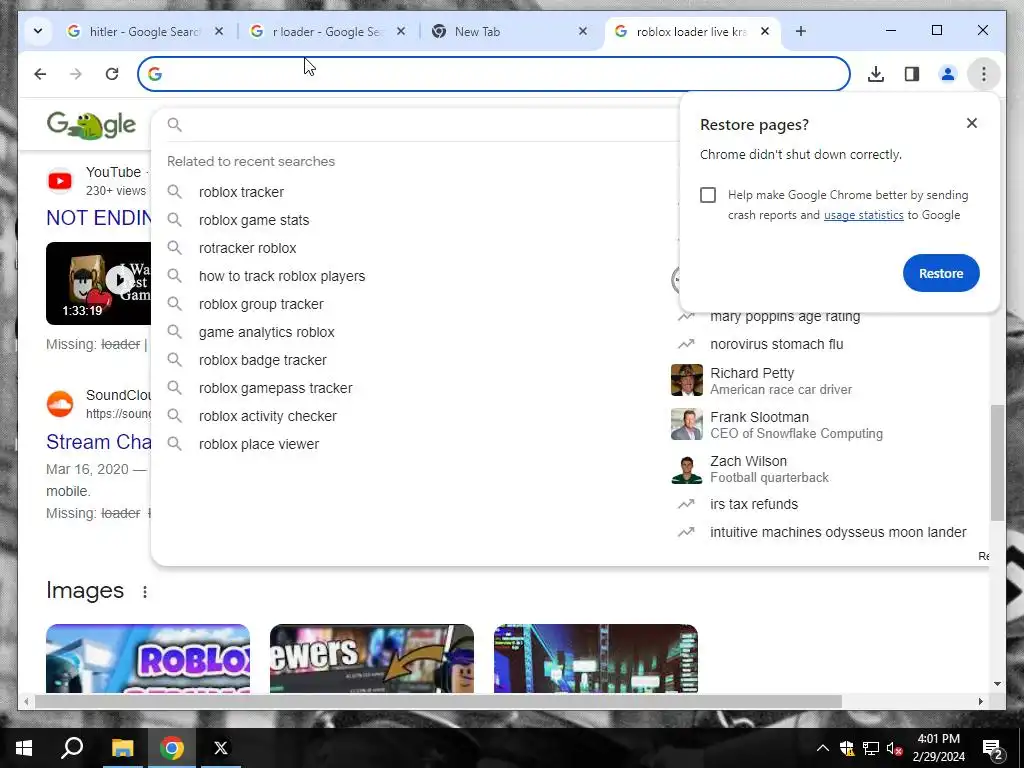Open the ROBLOX image thumbnail
Screen dimensions: 1024x768
click(x=148, y=658)
